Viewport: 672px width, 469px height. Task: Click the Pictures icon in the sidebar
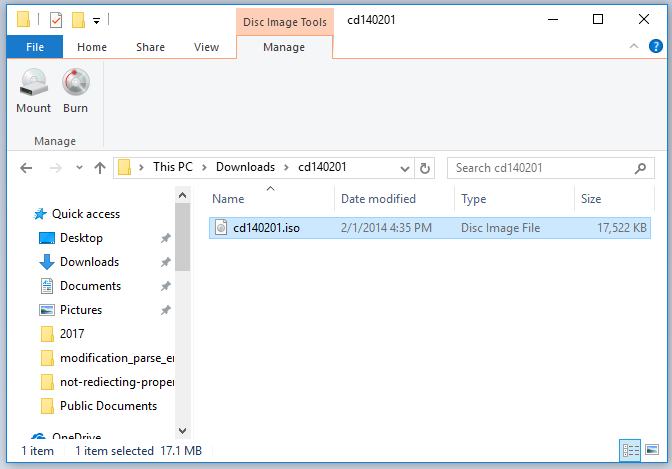tap(47, 310)
